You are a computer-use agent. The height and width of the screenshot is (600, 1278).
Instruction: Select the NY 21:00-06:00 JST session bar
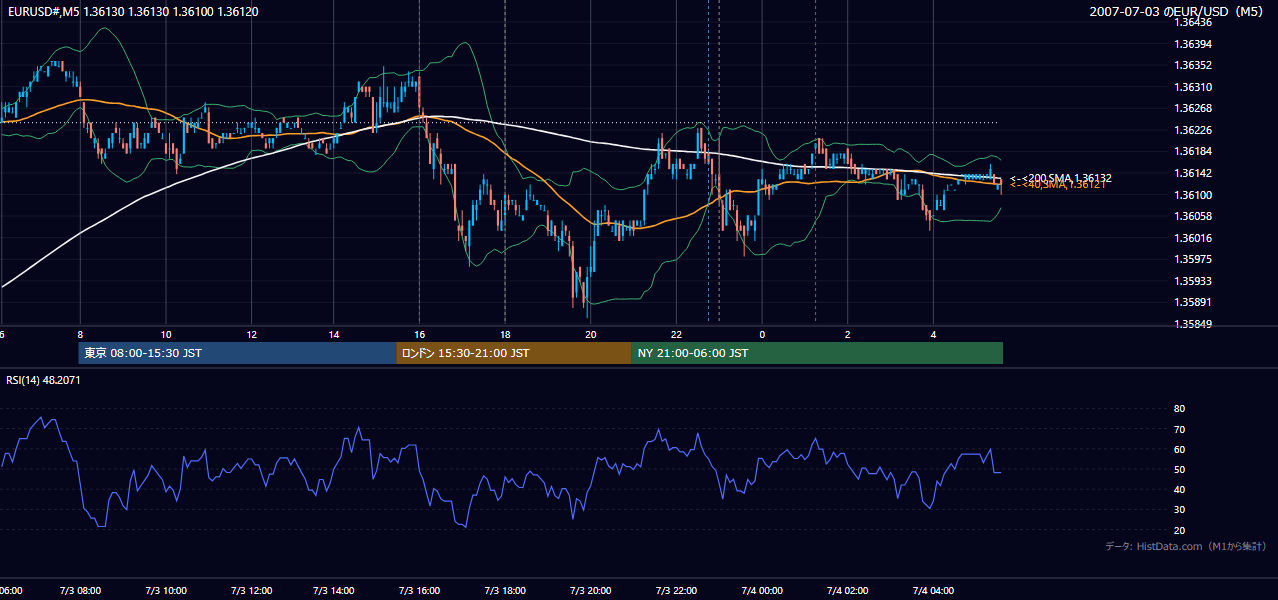click(x=817, y=353)
